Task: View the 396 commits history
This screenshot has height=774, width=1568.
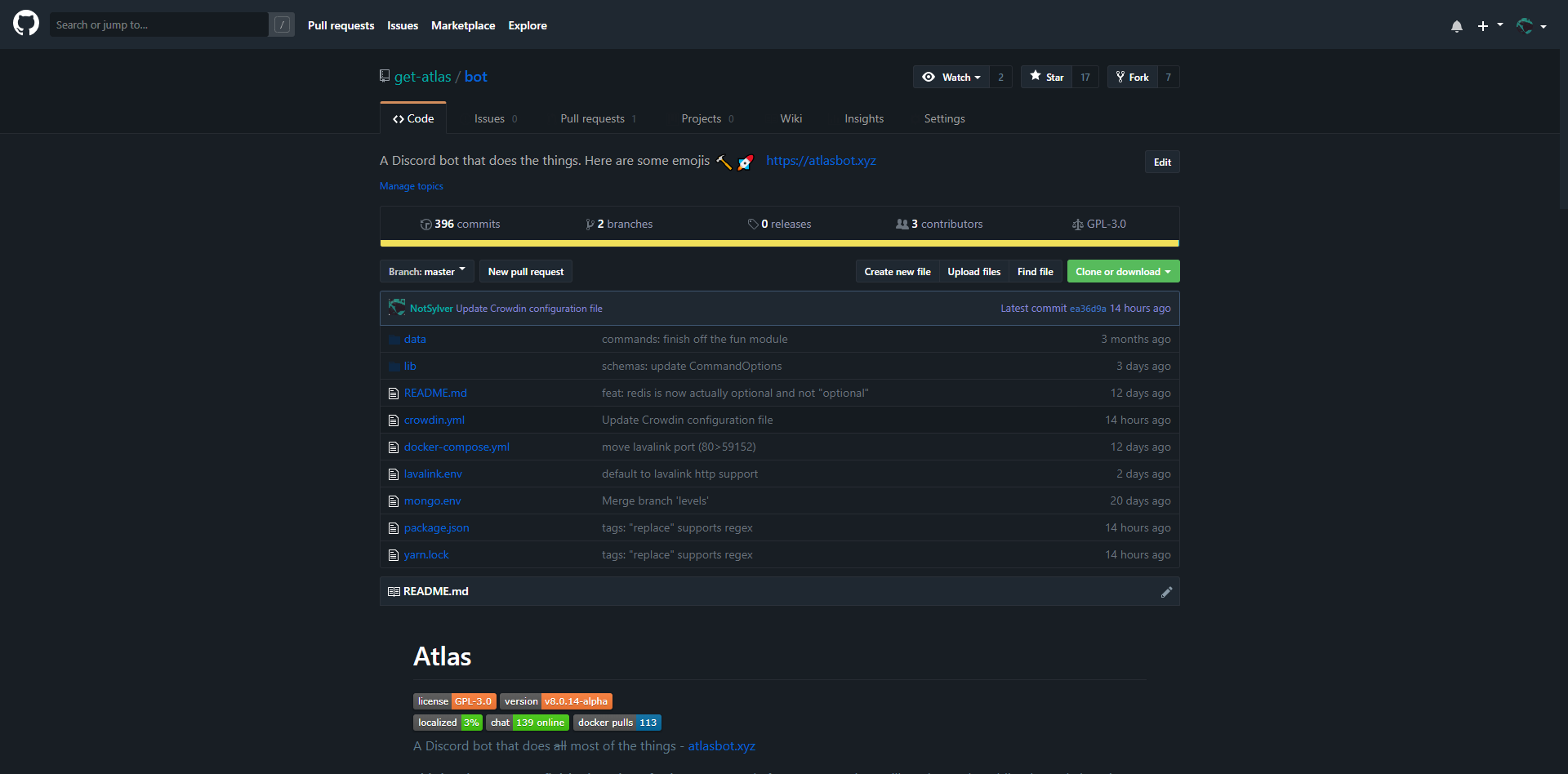Action: (460, 224)
